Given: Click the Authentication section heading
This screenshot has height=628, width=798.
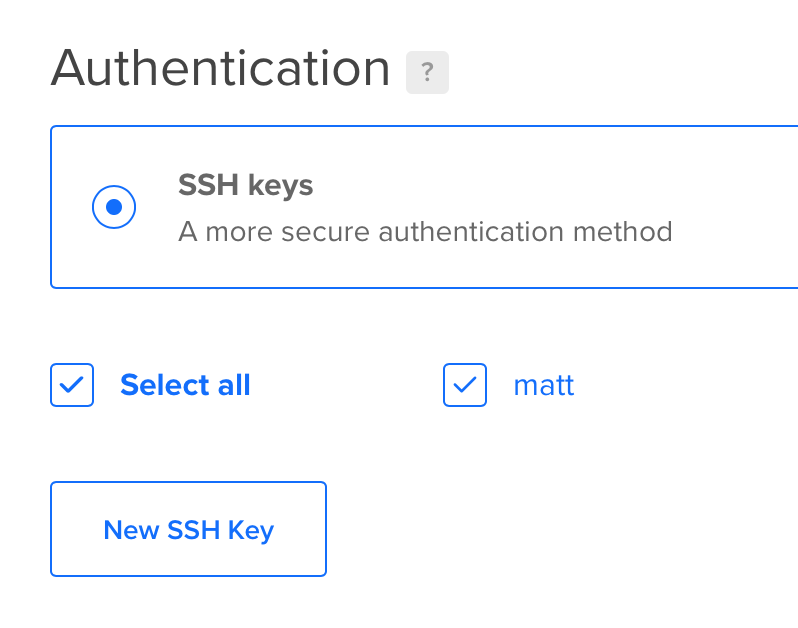Looking at the screenshot, I should tap(220, 68).
